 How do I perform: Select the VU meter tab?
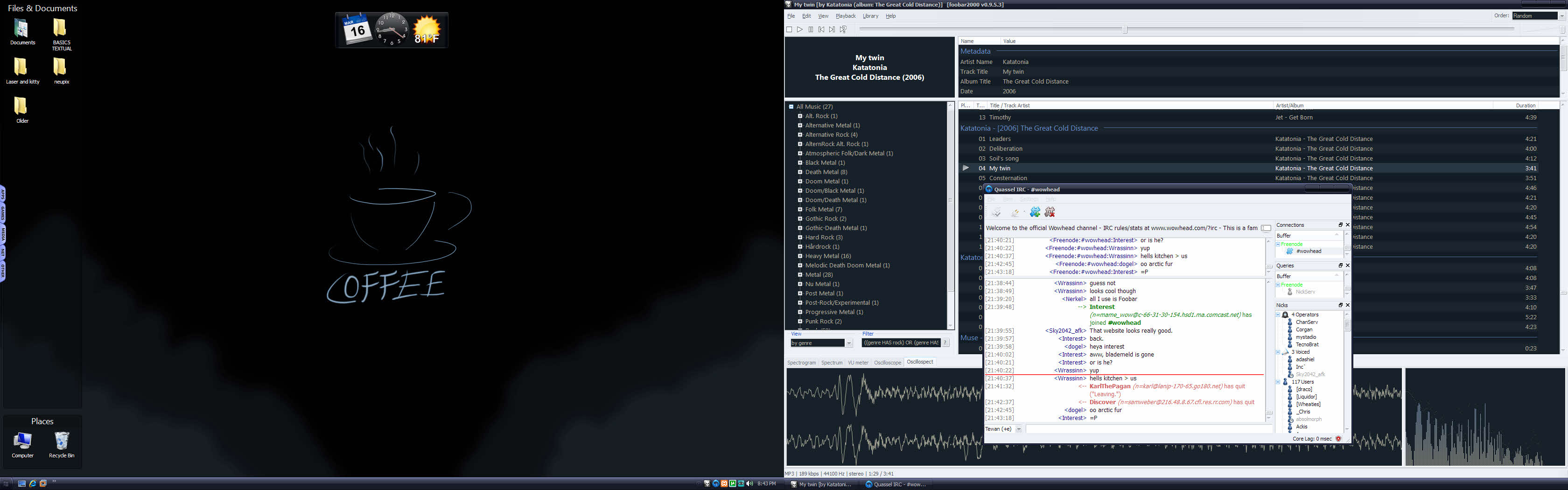point(858,363)
